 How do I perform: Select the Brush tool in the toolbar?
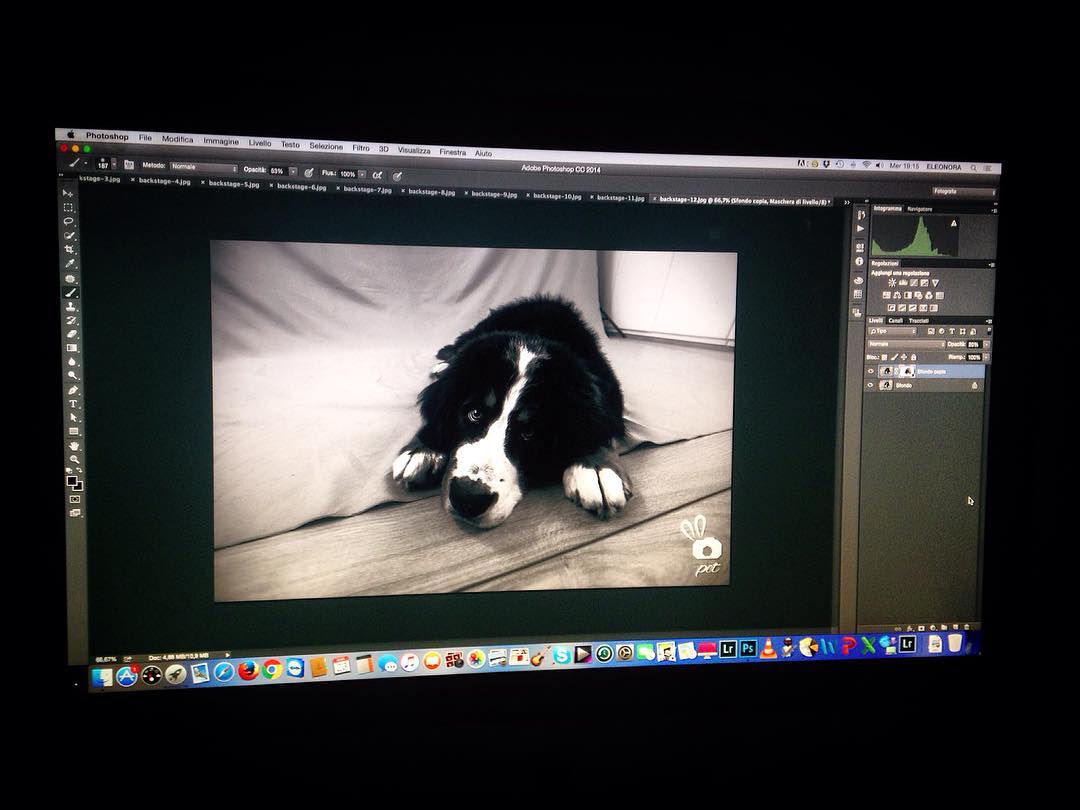click(x=70, y=293)
